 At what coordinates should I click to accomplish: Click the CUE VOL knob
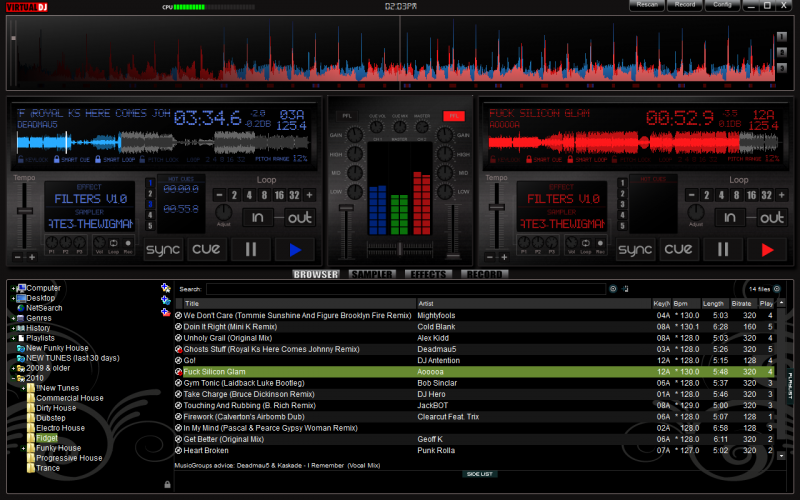377,127
